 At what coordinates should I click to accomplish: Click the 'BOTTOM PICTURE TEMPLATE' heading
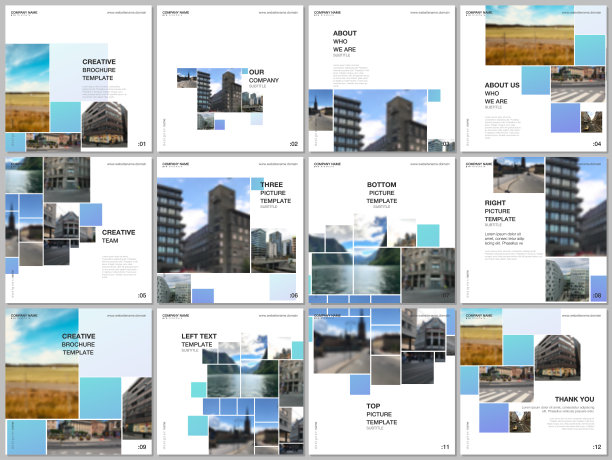click(381, 193)
